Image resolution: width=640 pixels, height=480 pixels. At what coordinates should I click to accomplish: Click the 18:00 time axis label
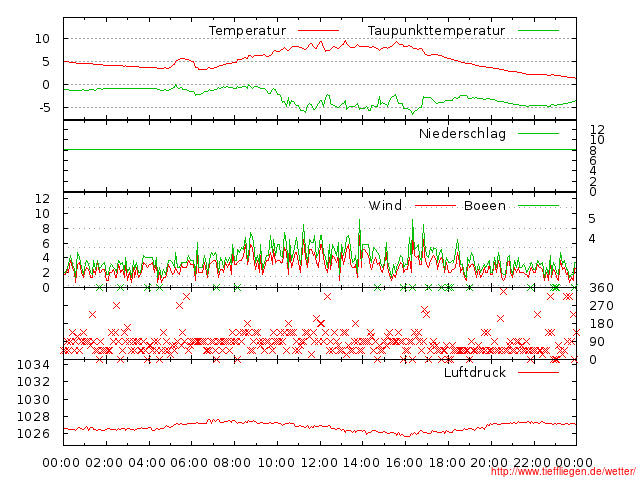coord(447,463)
